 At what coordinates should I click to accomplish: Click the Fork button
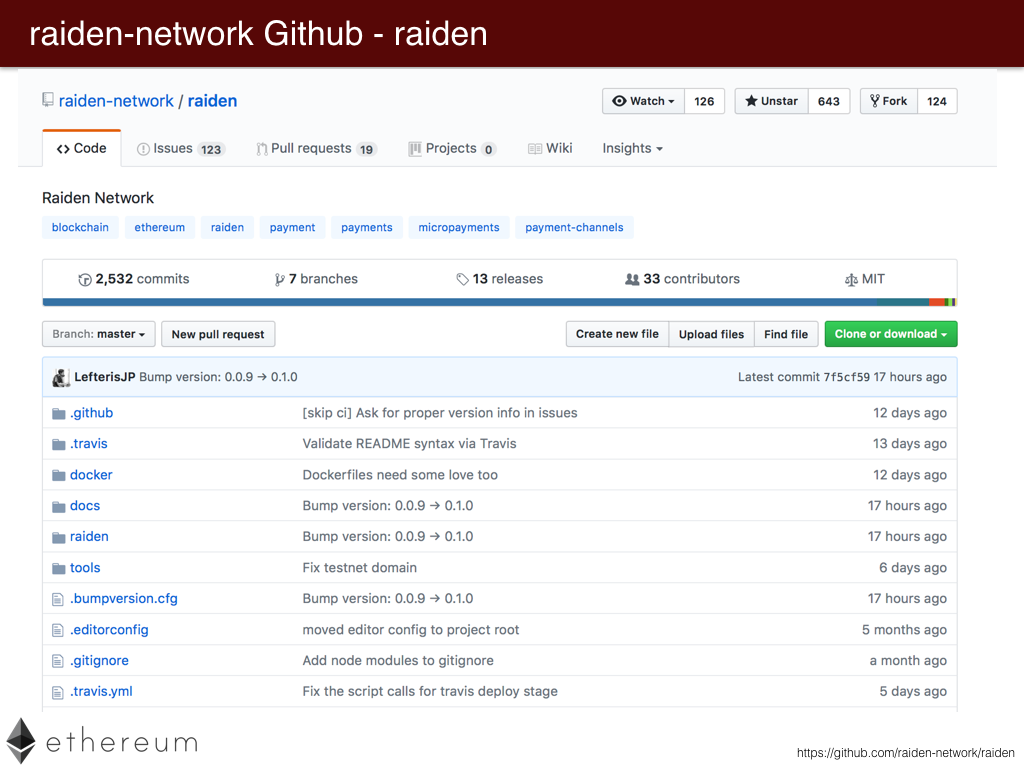[x=889, y=101]
